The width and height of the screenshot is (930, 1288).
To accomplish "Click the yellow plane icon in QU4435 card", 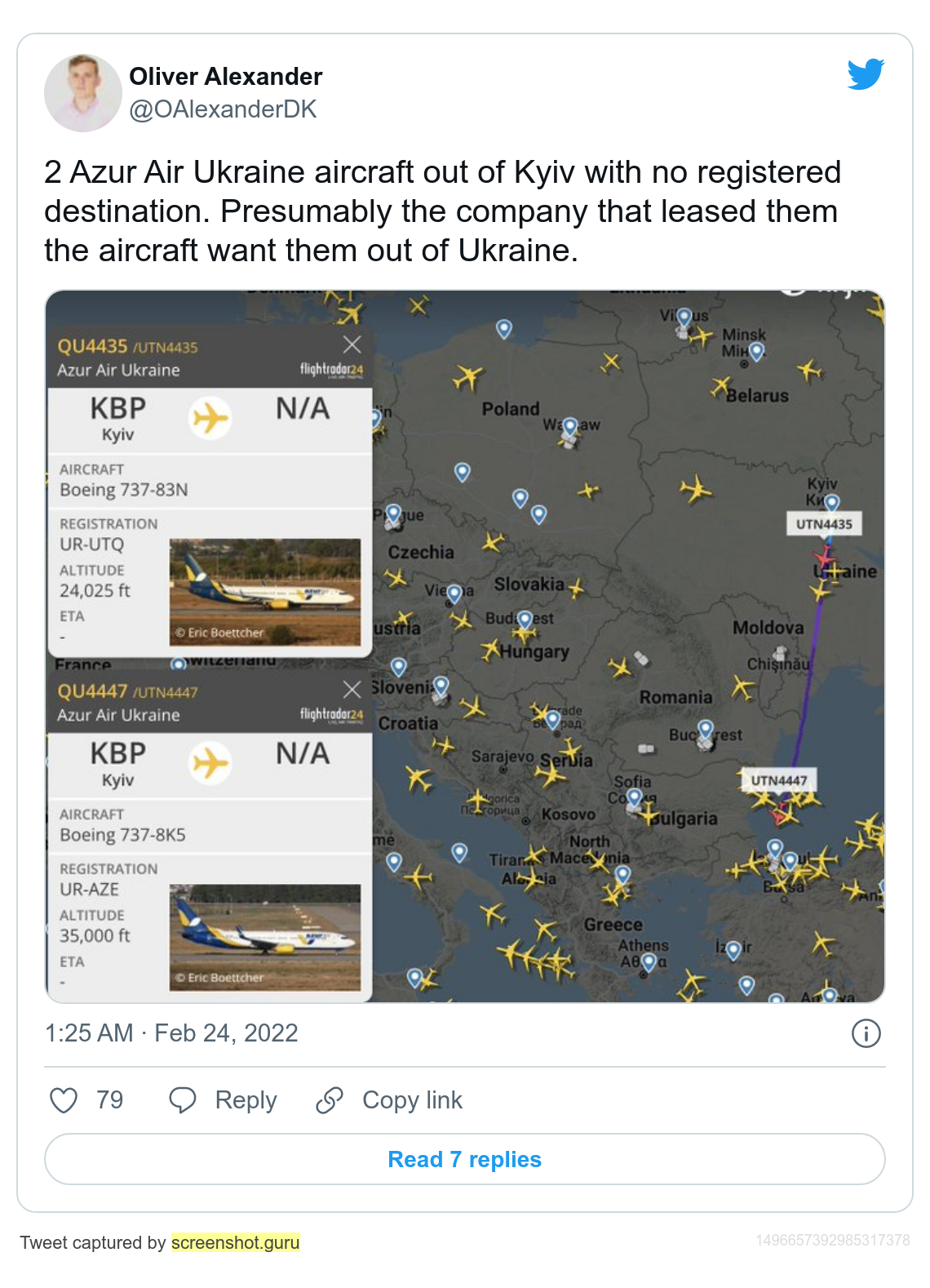I will point(210,418).
